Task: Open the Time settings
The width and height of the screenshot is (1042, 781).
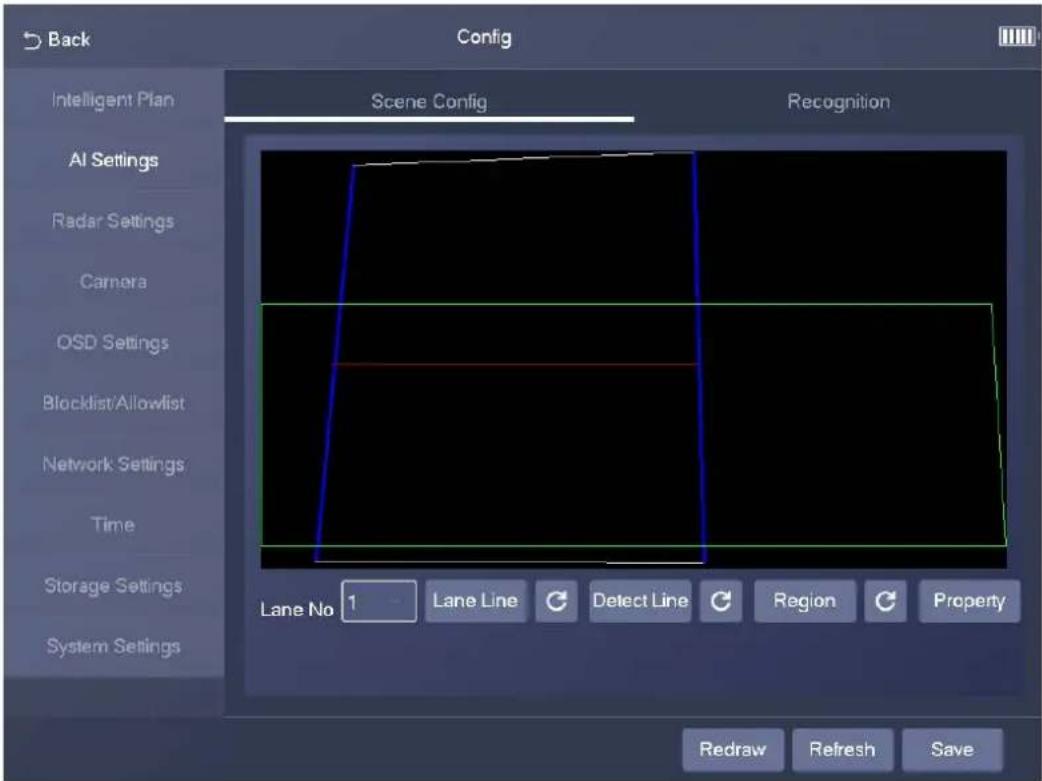Action: 113,524
